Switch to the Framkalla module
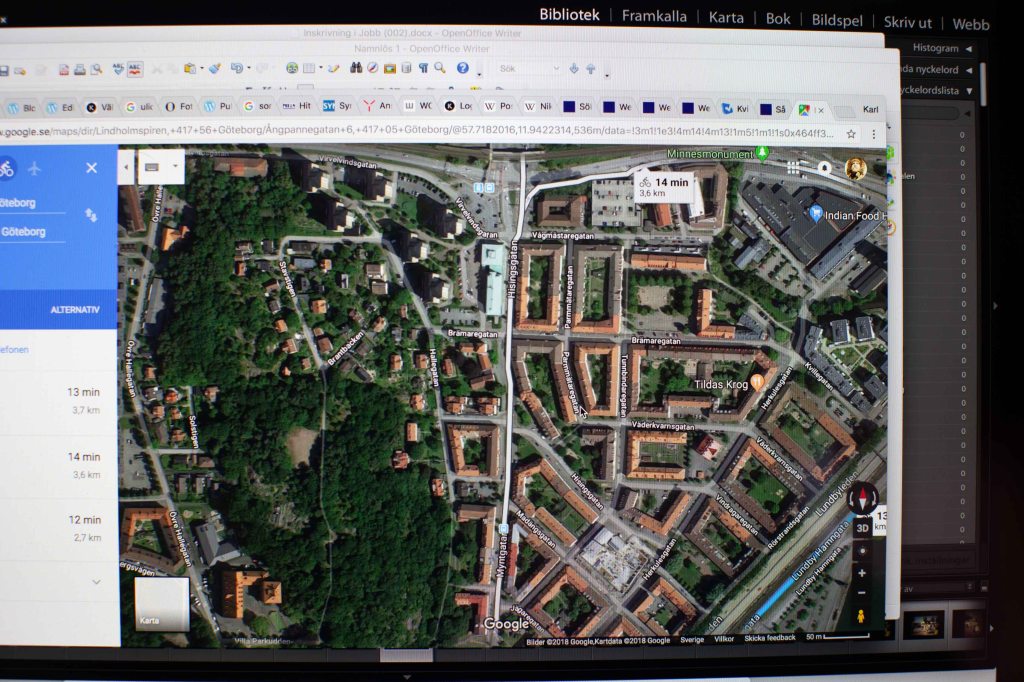This screenshot has height=682, width=1024. (x=654, y=16)
